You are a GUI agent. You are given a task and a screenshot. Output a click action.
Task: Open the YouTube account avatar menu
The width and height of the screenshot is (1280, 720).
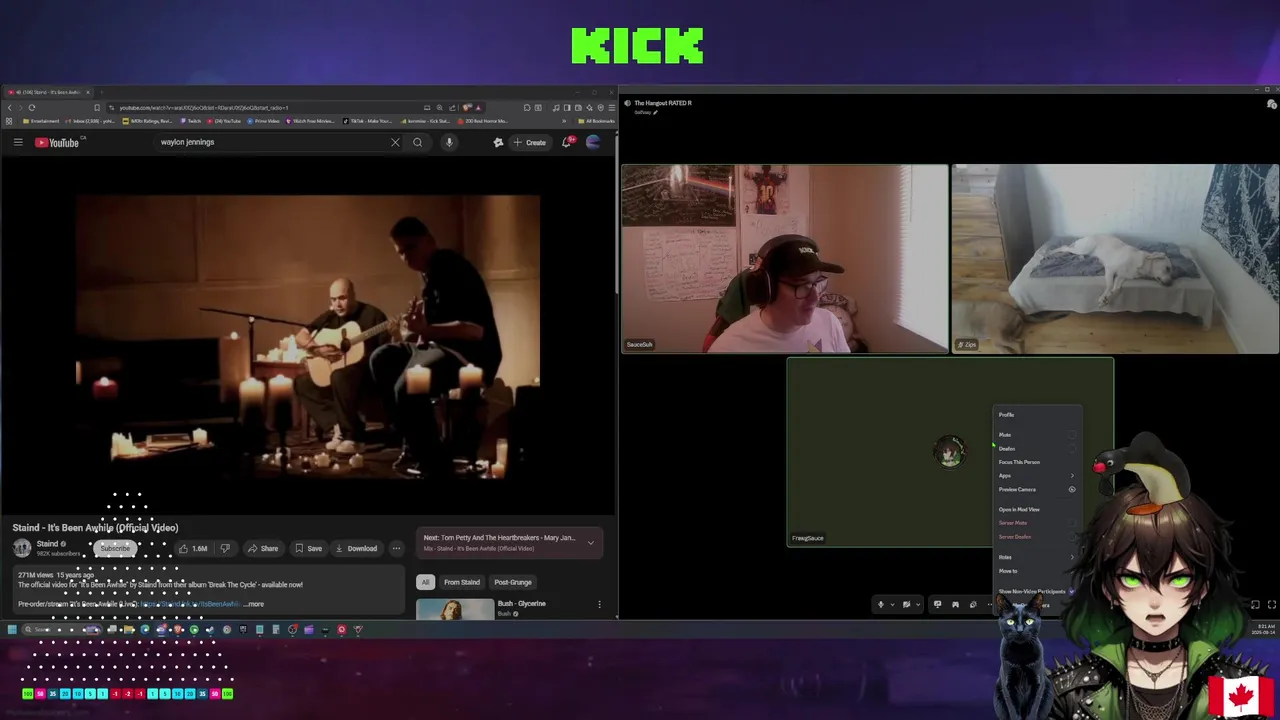coord(593,142)
